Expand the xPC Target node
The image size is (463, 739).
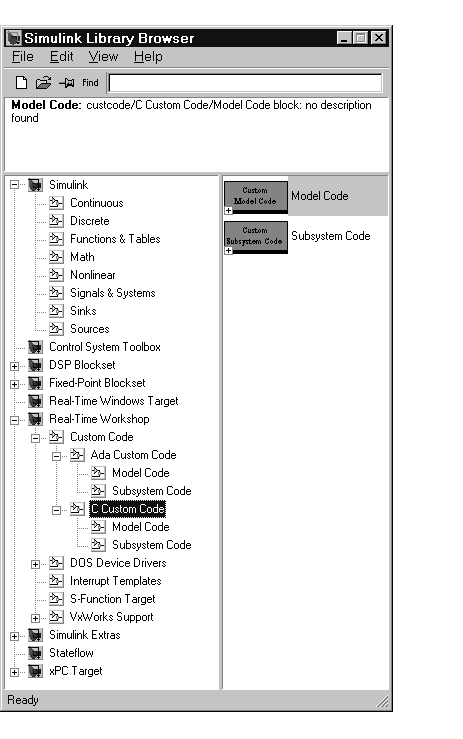[15, 672]
